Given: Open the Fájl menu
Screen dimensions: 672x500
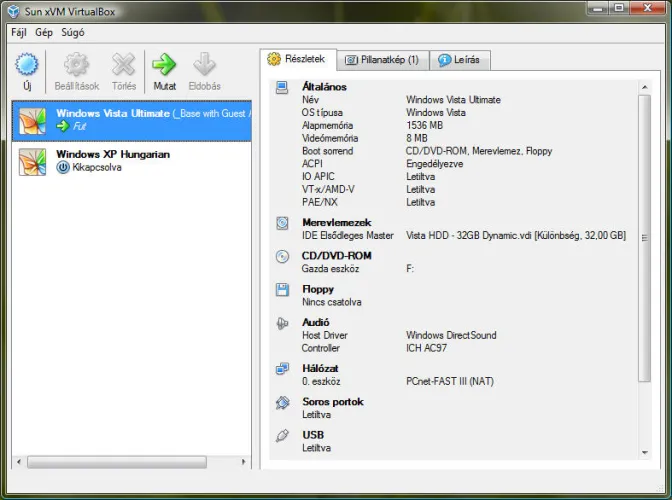Looking at the screenshot, I should pos(18,32).
